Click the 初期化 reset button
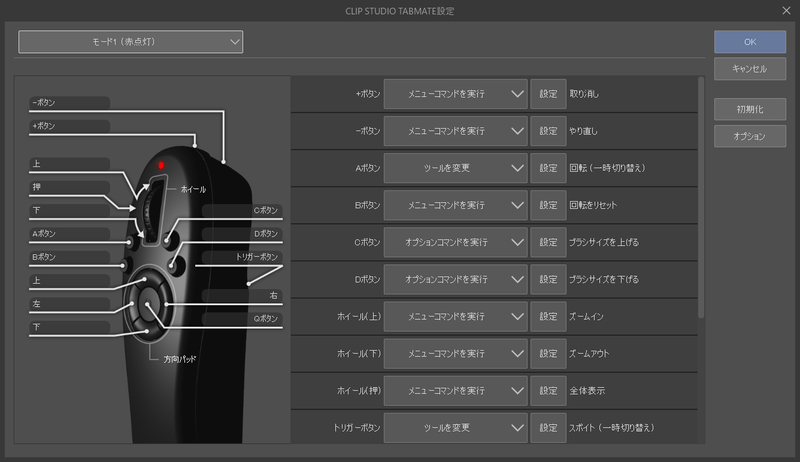800x462 pixels. [749, 109]
